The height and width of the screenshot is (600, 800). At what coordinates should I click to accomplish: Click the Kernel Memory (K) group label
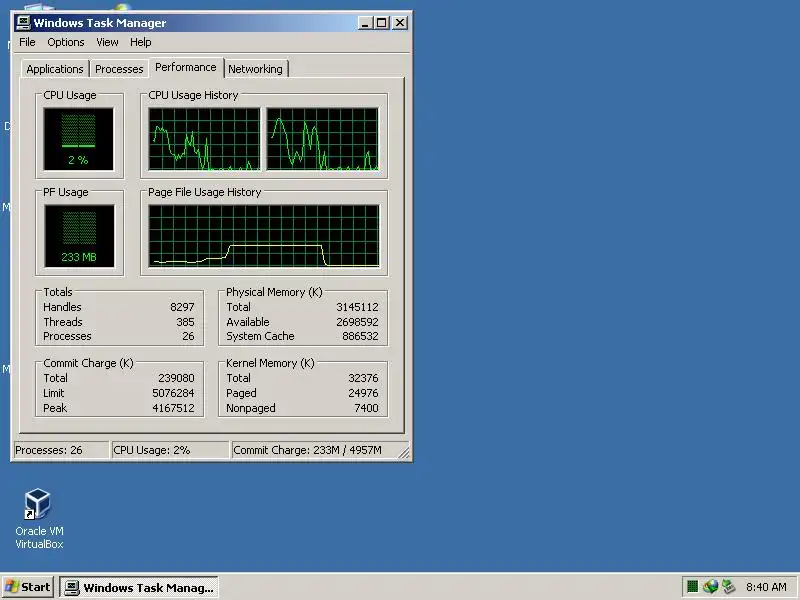tap(270, 363)
